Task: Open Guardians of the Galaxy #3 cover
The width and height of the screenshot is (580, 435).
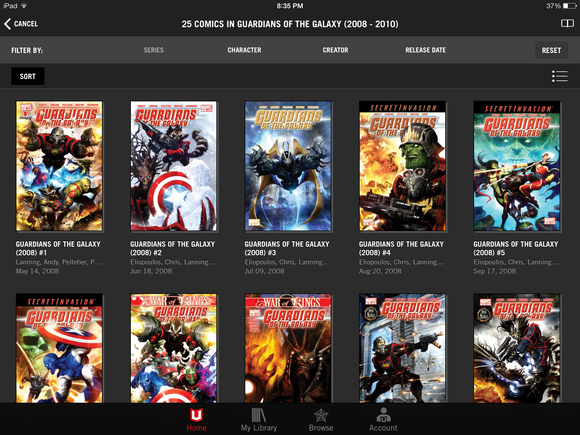Action: (288, 166)
